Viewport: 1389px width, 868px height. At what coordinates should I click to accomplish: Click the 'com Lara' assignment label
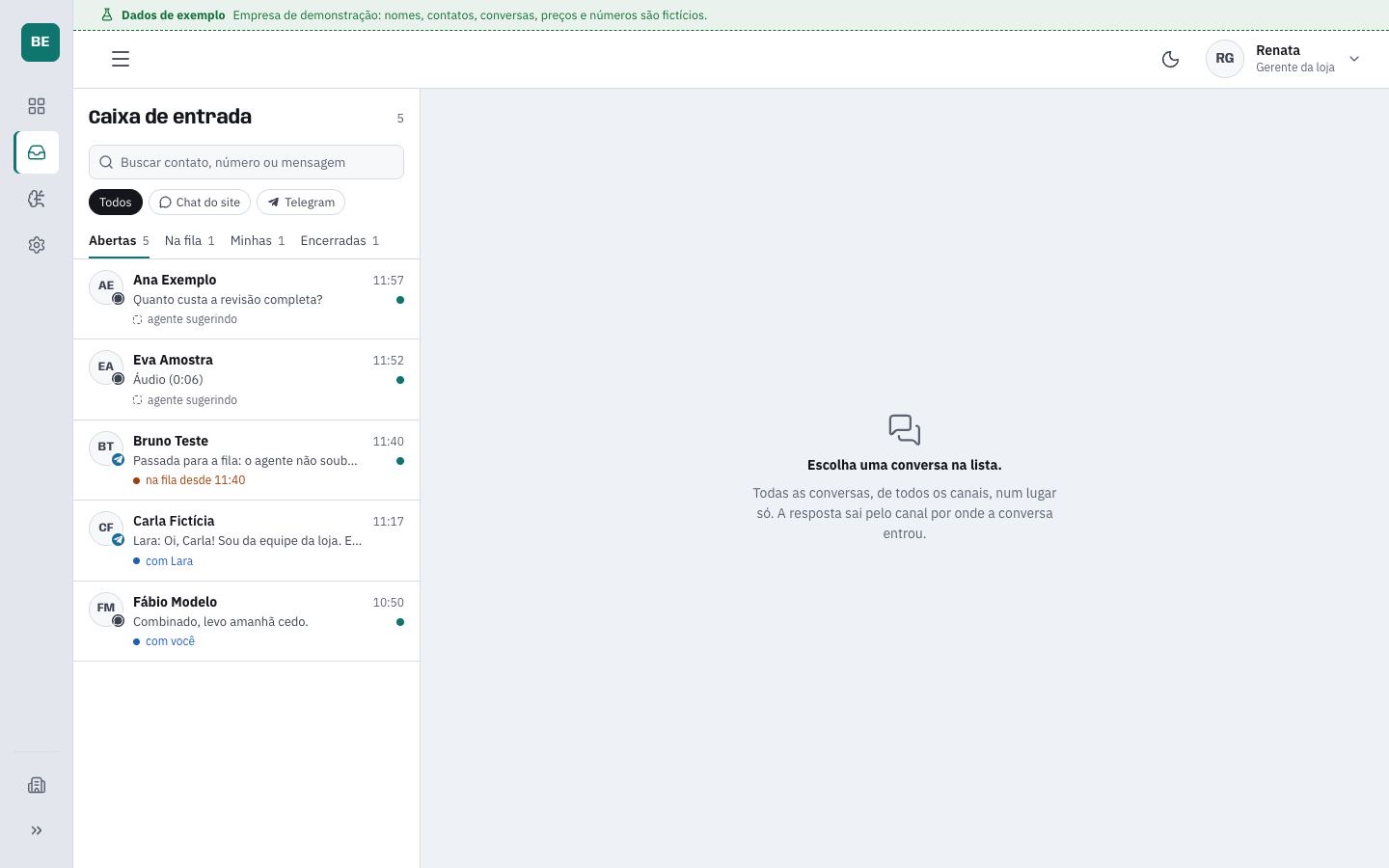click(x=163, y=561)
